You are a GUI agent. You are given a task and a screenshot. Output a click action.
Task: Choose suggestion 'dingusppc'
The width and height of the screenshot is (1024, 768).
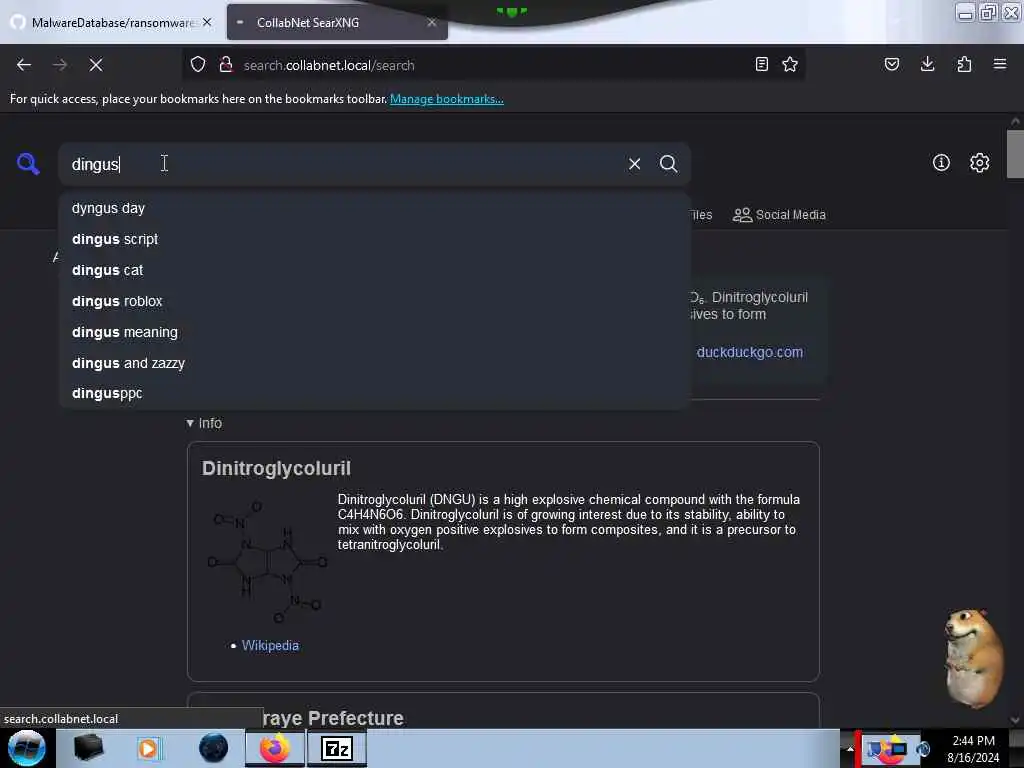(375, 393)
